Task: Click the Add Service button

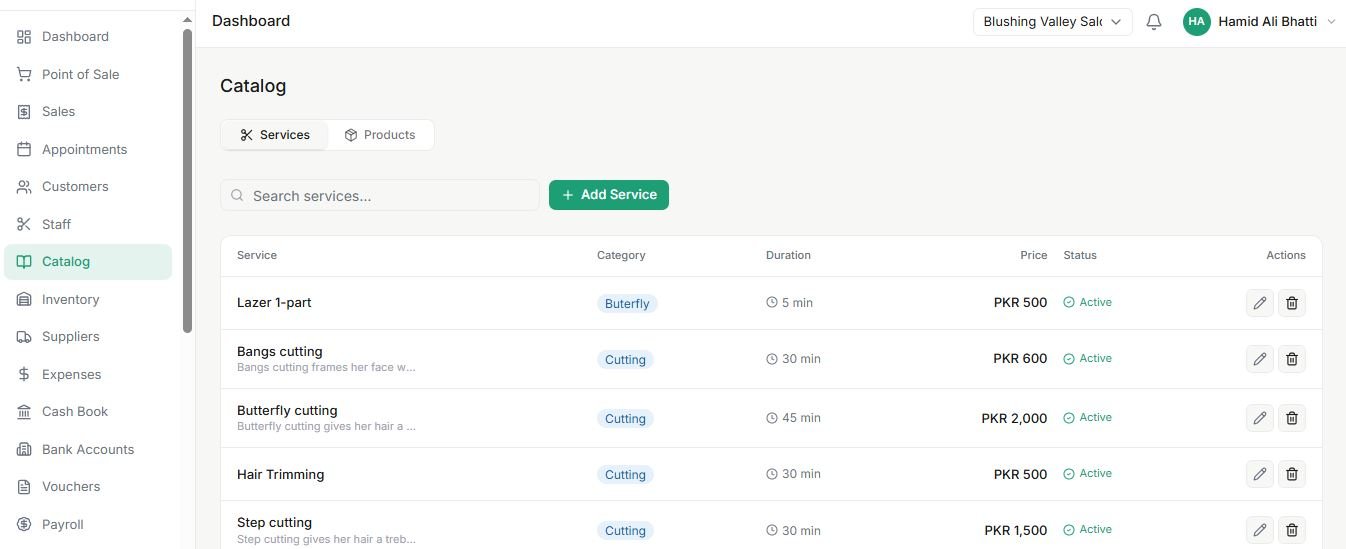Action: [609, 195]
